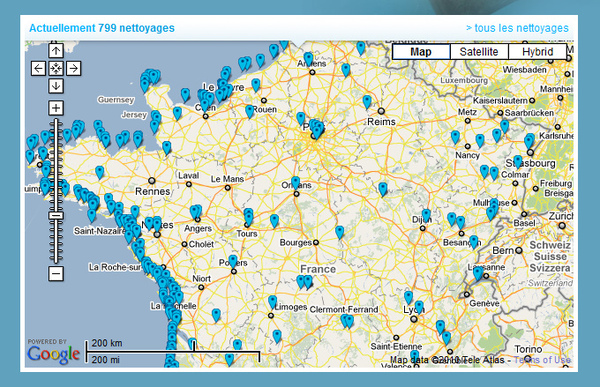Click the Saint-Etienne city label
Image resolution: width=600 pixels, height=387 pixels.
point(396,346)
